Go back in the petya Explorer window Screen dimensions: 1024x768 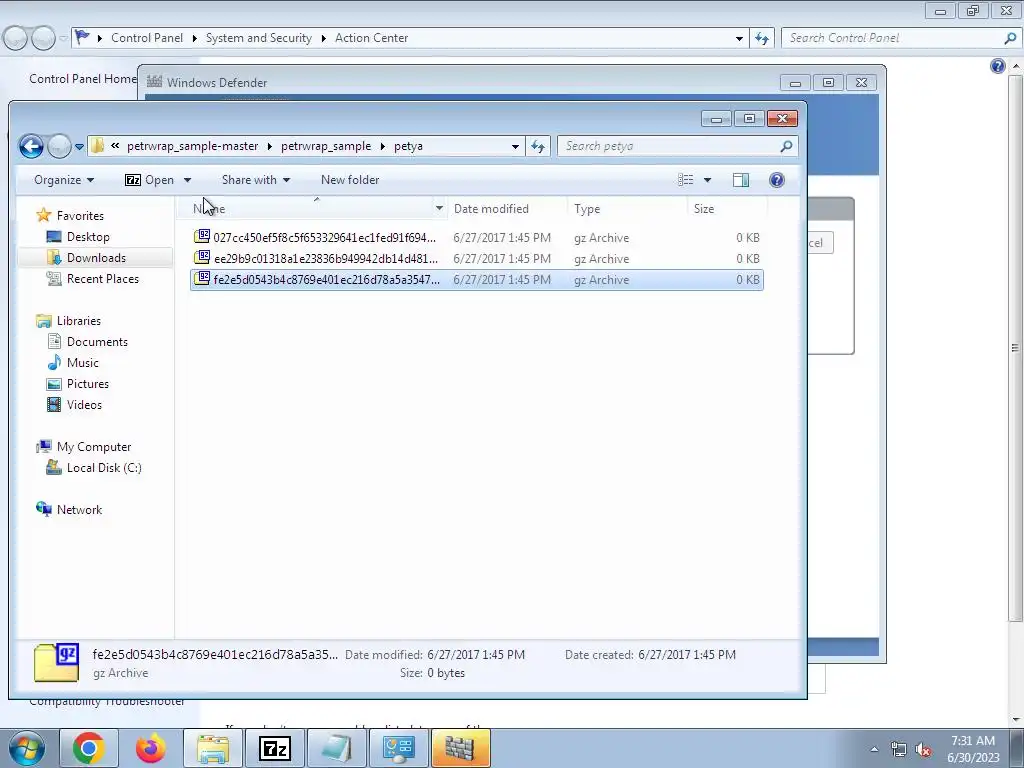[31, 146]
